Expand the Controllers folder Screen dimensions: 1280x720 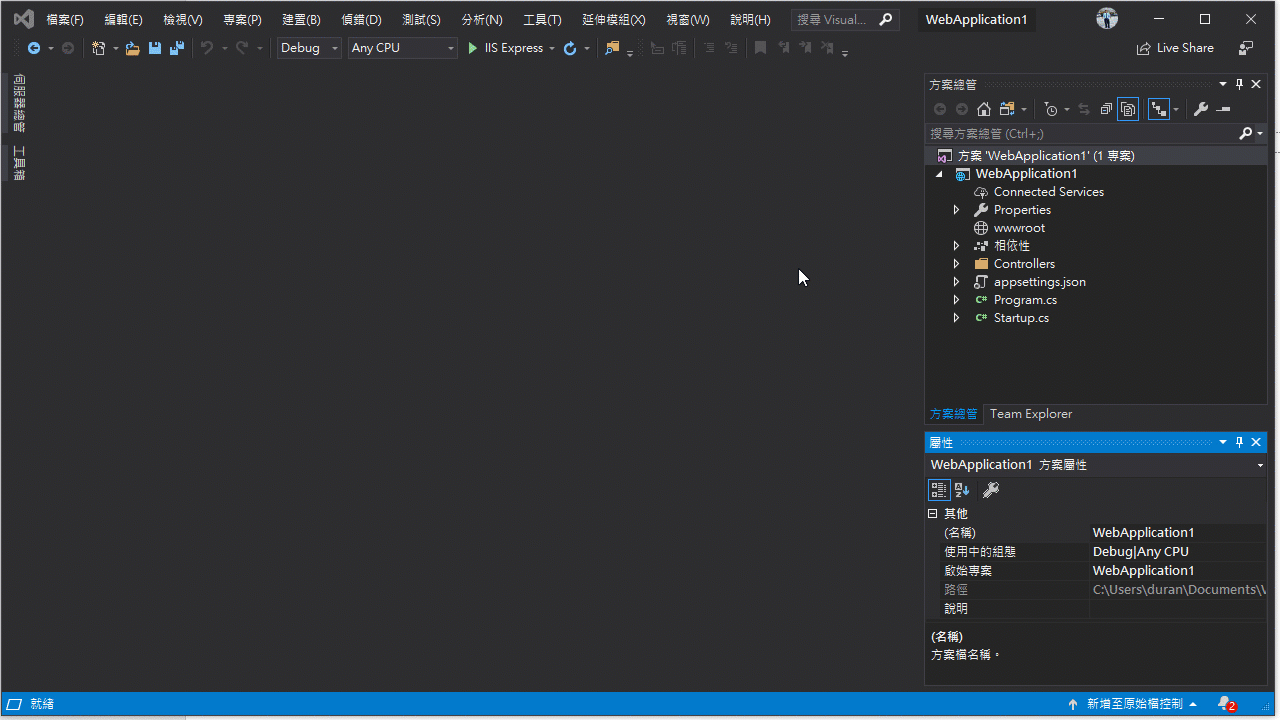pos(956,263)
